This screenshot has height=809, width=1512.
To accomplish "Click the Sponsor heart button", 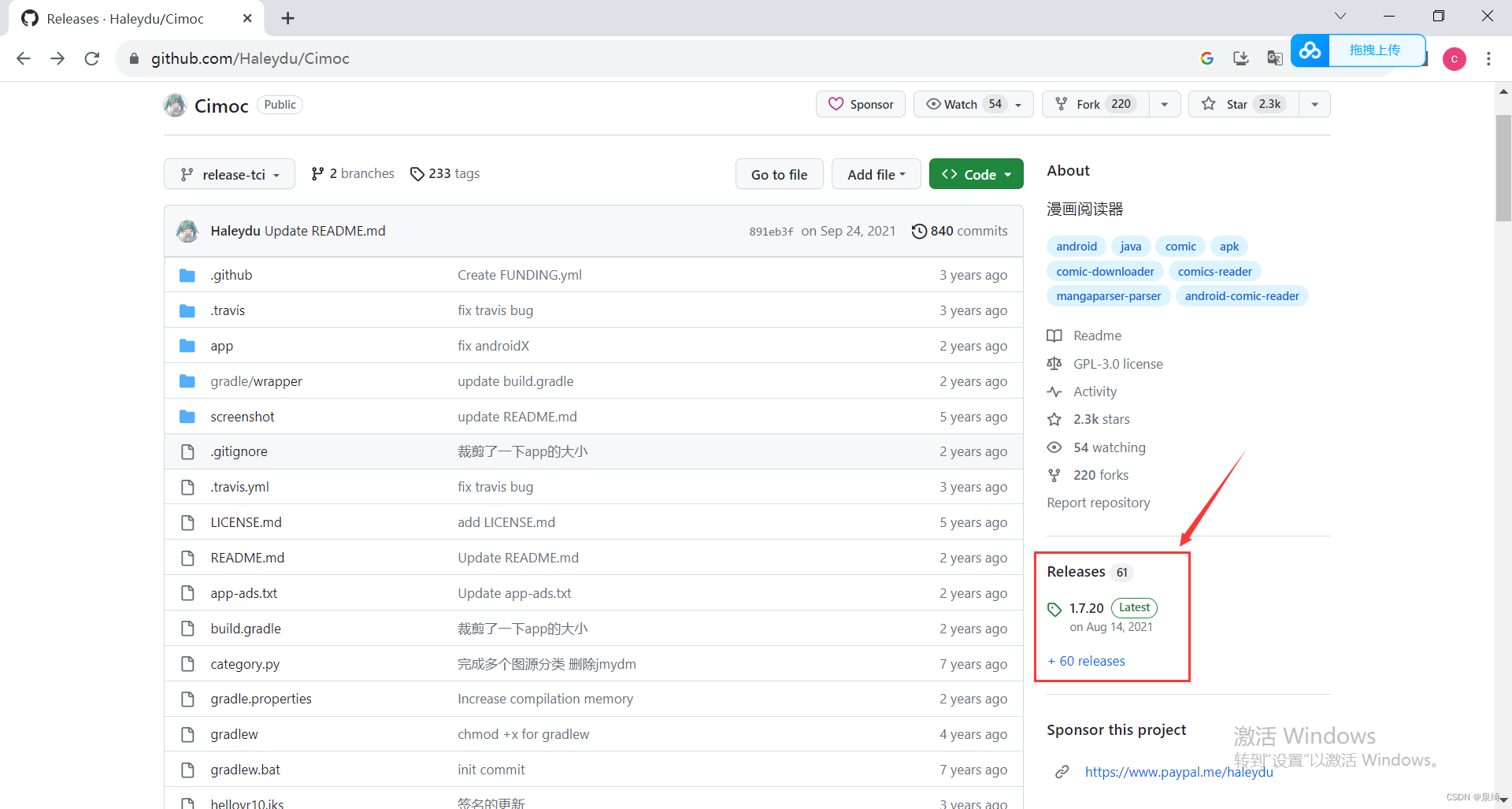I will [861, 104].
